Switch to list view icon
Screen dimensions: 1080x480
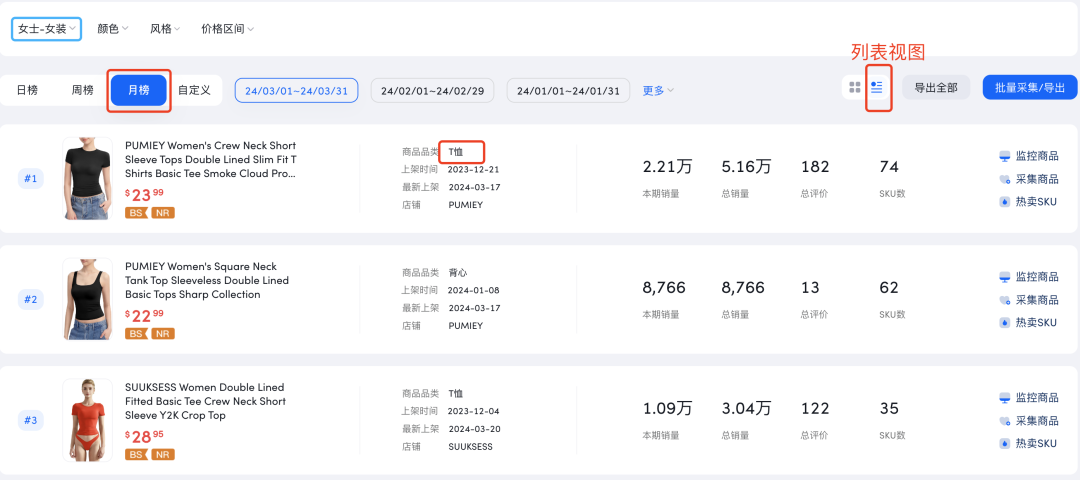[877, 87]
